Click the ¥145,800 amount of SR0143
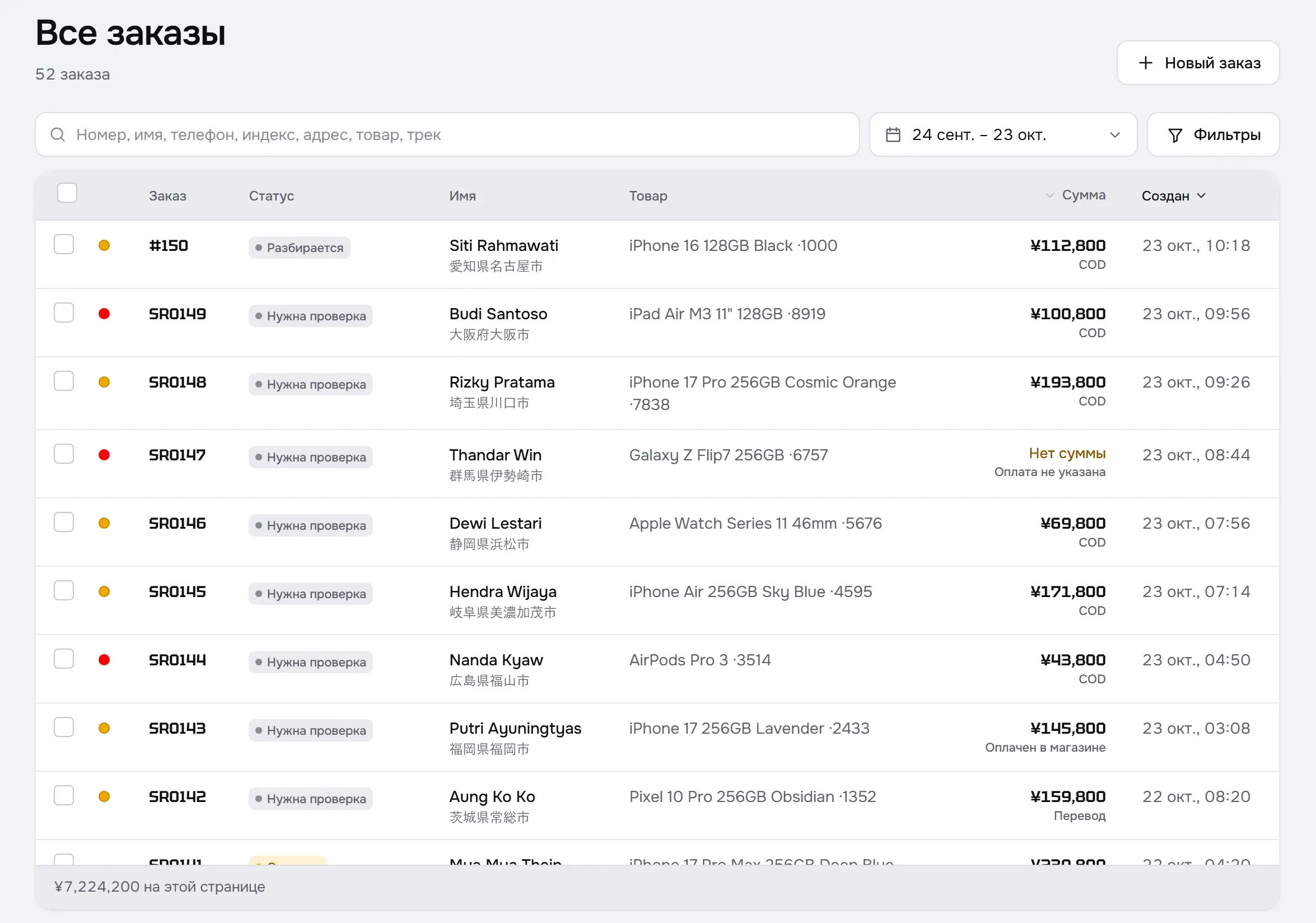The image size is (1316, 923). pos(1068,729)
